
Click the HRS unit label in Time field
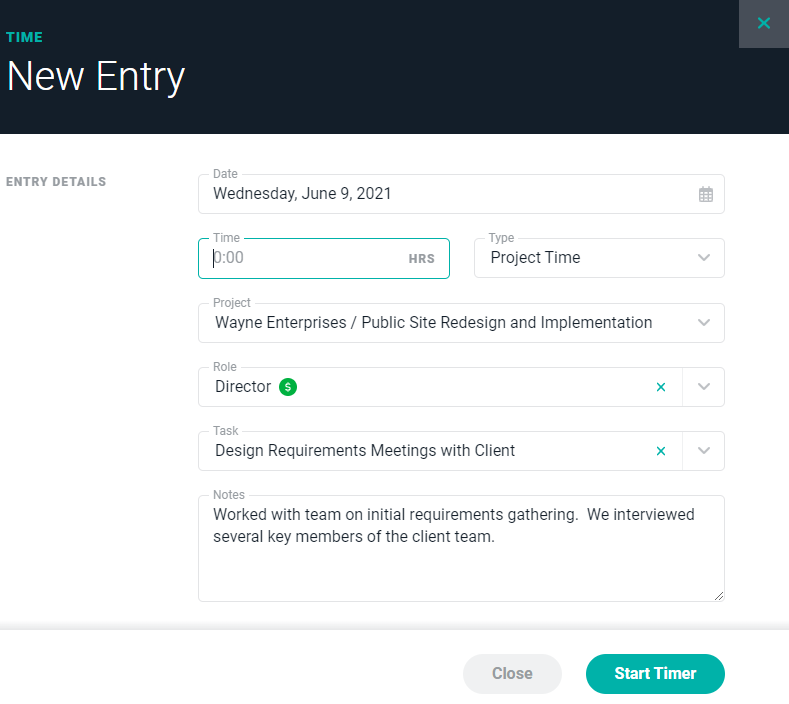[421, 259]
